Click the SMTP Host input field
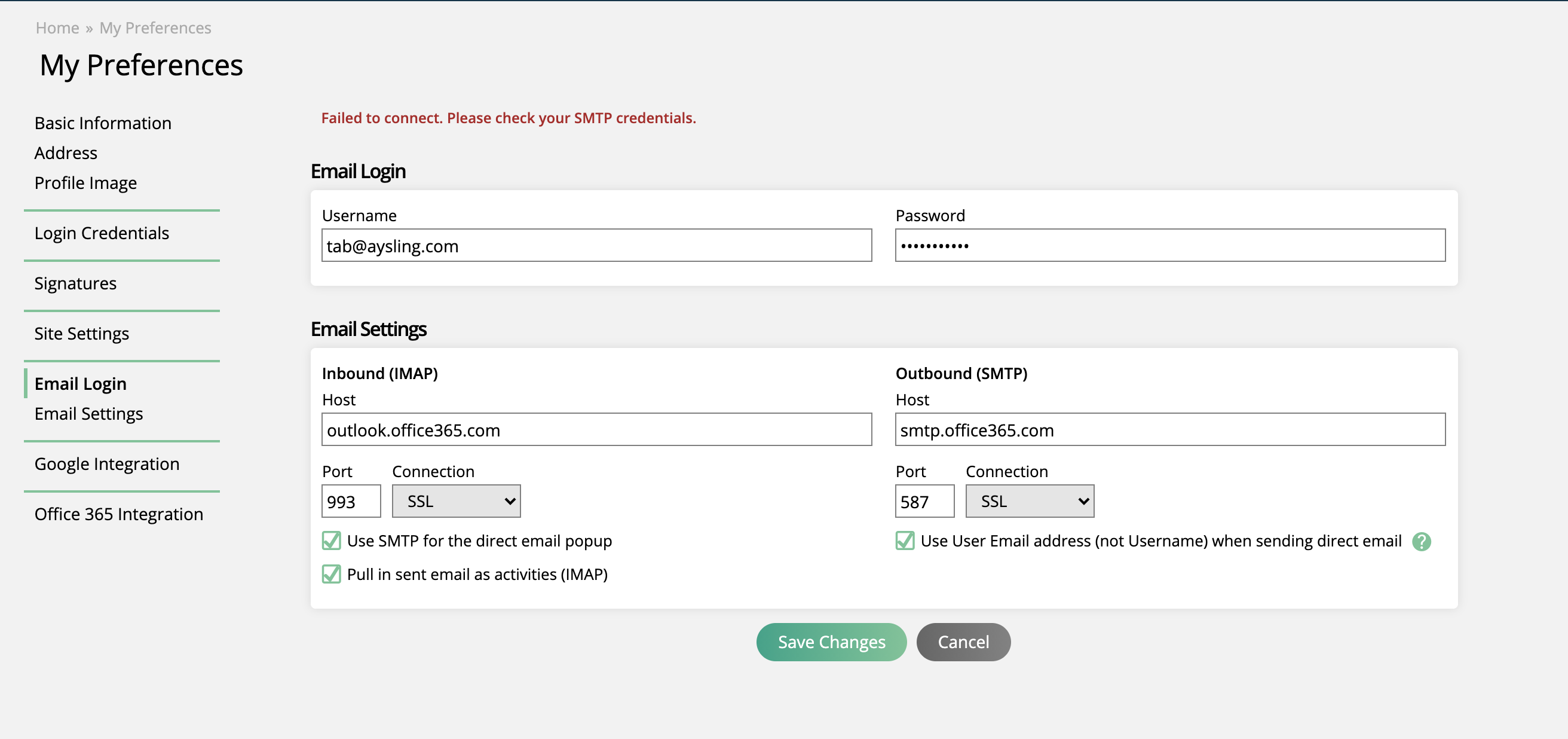This screenshot has height=739, width=1568. point(1170,429)
